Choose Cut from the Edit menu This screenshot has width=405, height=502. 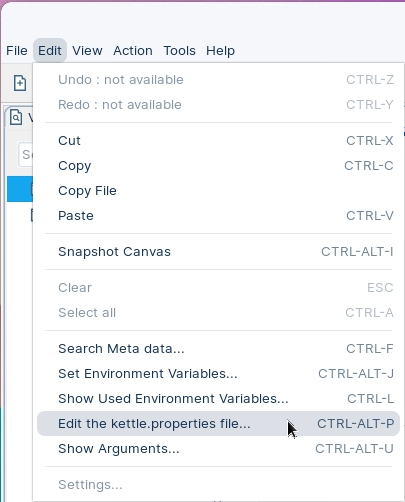coord(218,141)
